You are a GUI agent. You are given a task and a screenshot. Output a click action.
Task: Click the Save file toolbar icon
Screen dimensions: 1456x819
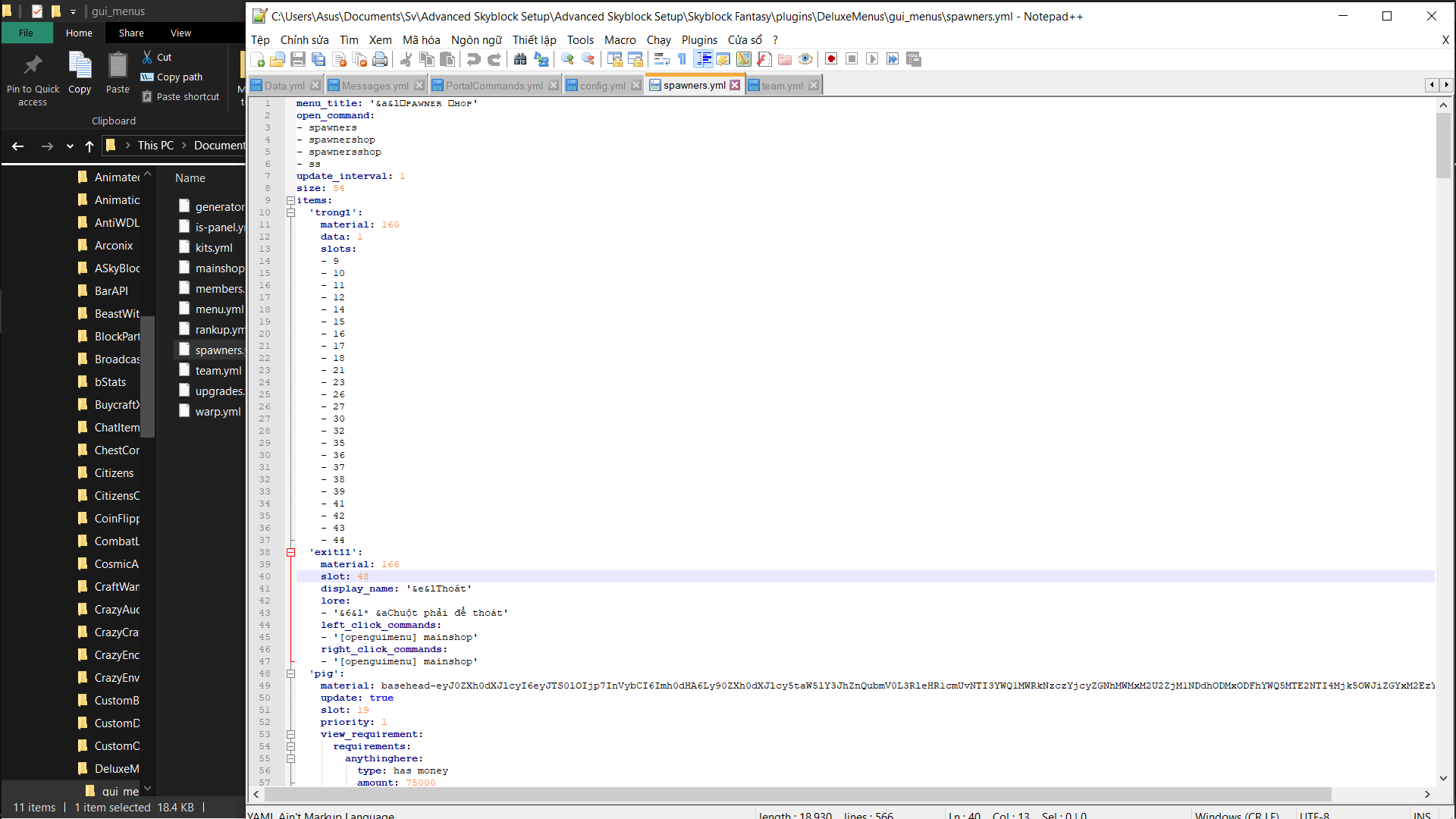(x=298, y=59)
